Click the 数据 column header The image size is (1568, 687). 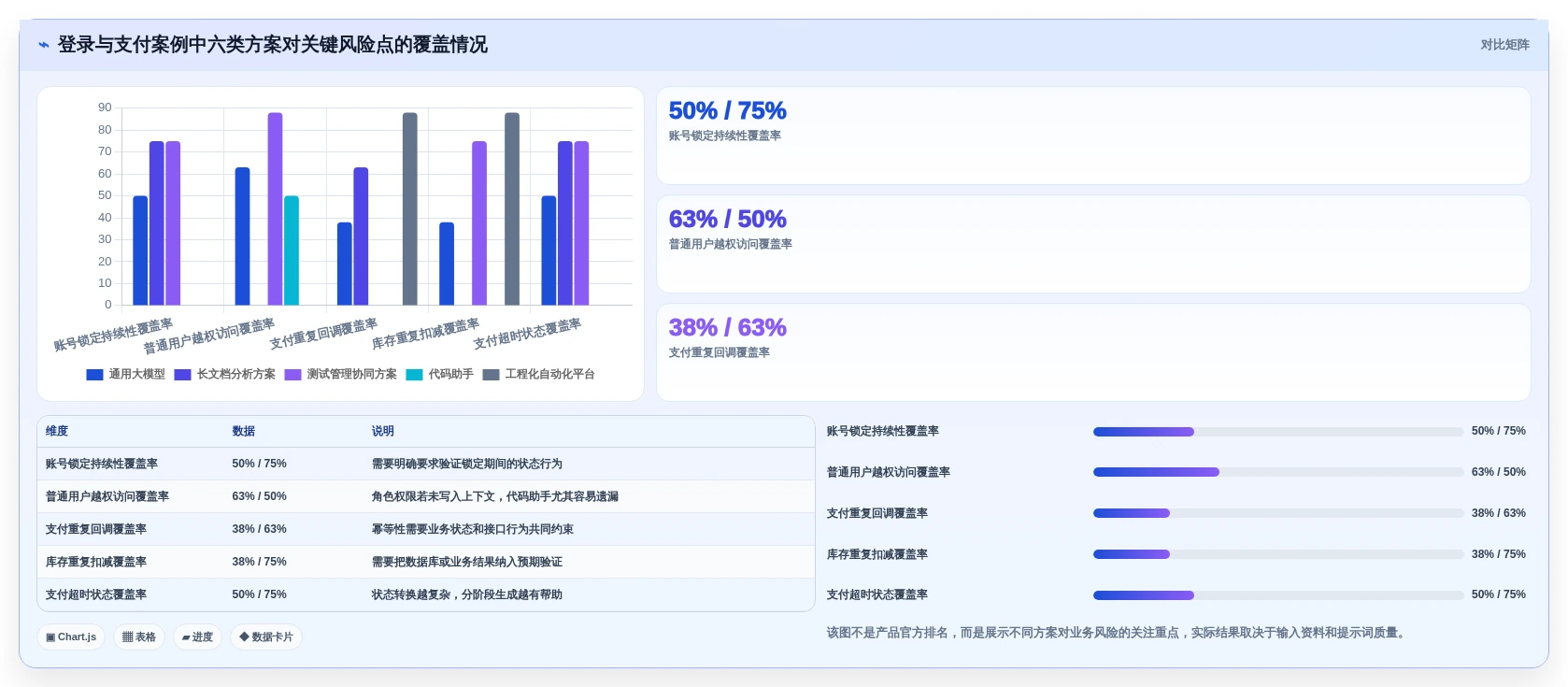click(x=243, y=431)
